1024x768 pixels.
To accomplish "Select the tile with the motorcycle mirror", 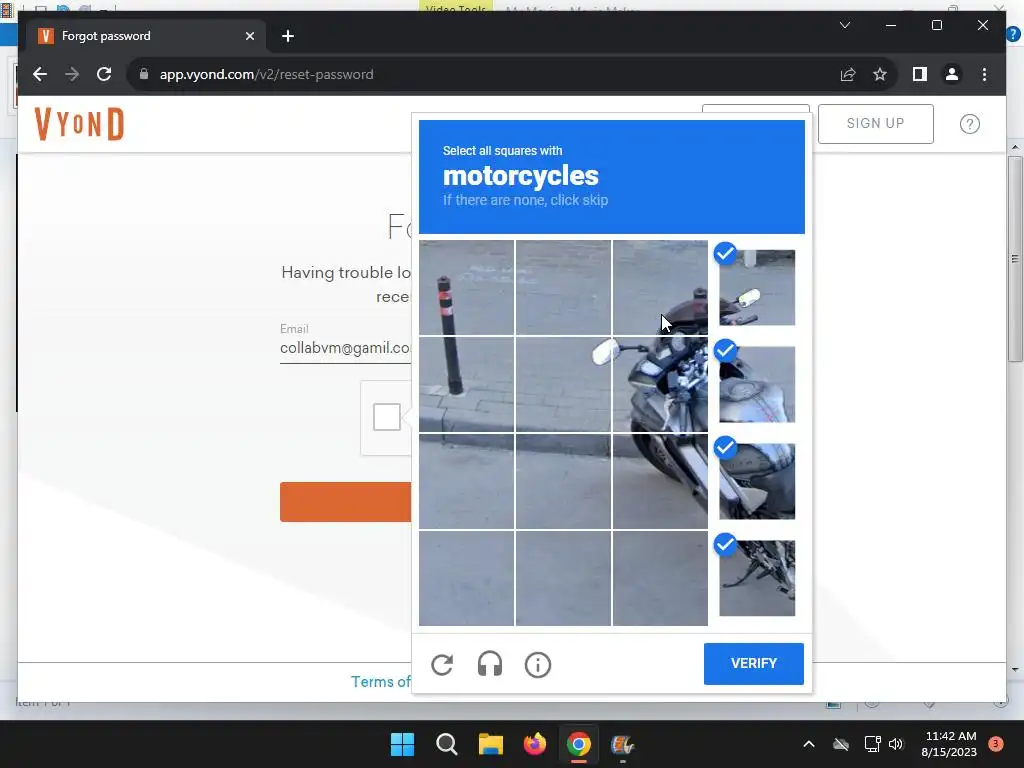I will point(563,384).
